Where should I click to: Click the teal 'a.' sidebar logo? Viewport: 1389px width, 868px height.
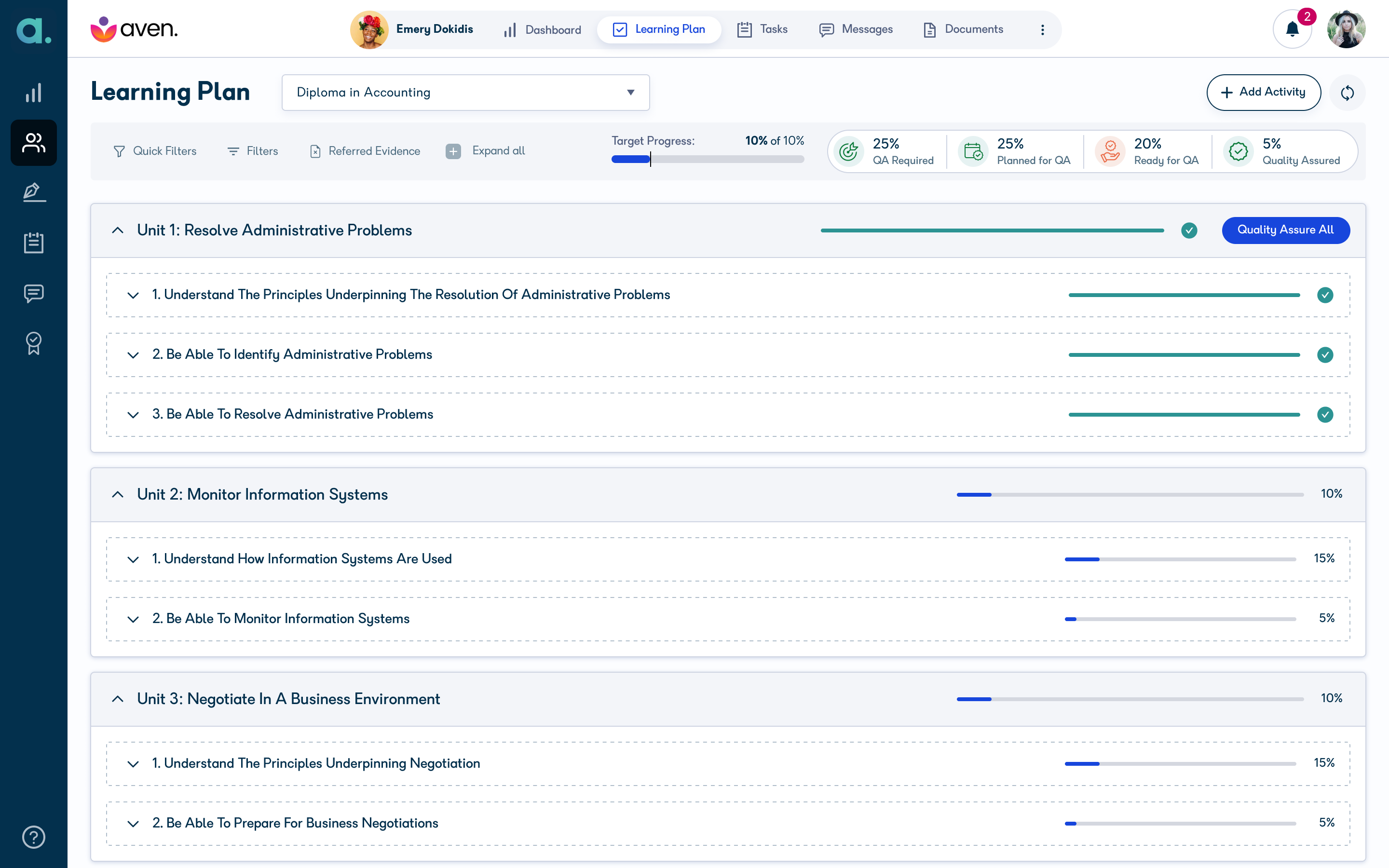coord(33,30)
